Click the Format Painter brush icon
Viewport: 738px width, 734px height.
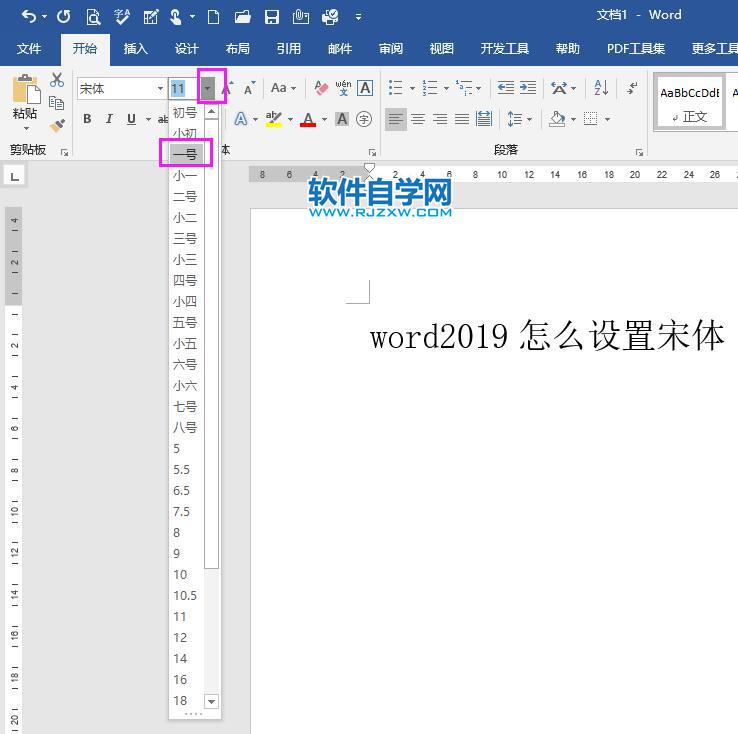(x=57, y=126)
